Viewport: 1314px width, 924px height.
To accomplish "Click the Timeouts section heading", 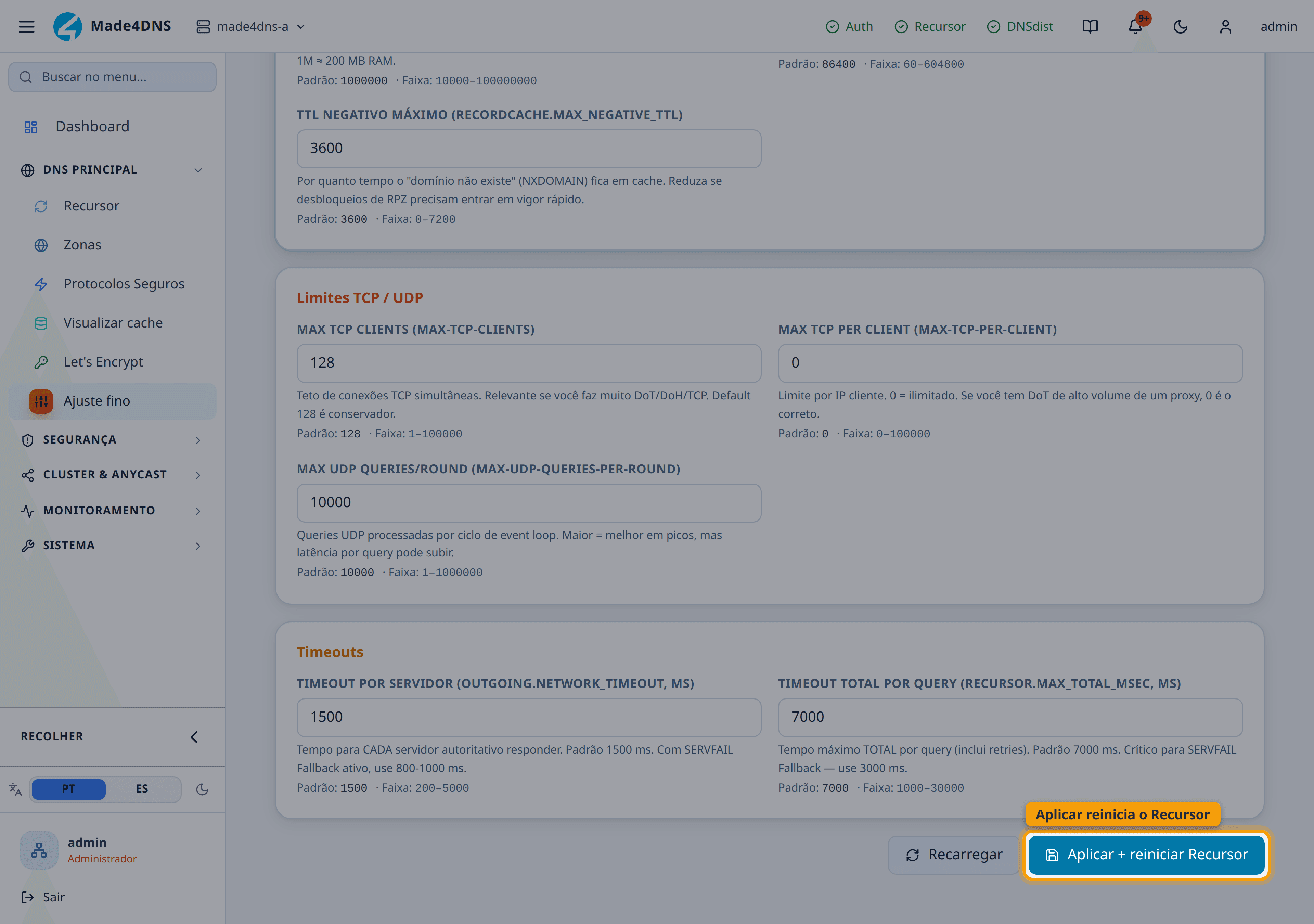I will (330, 652).
